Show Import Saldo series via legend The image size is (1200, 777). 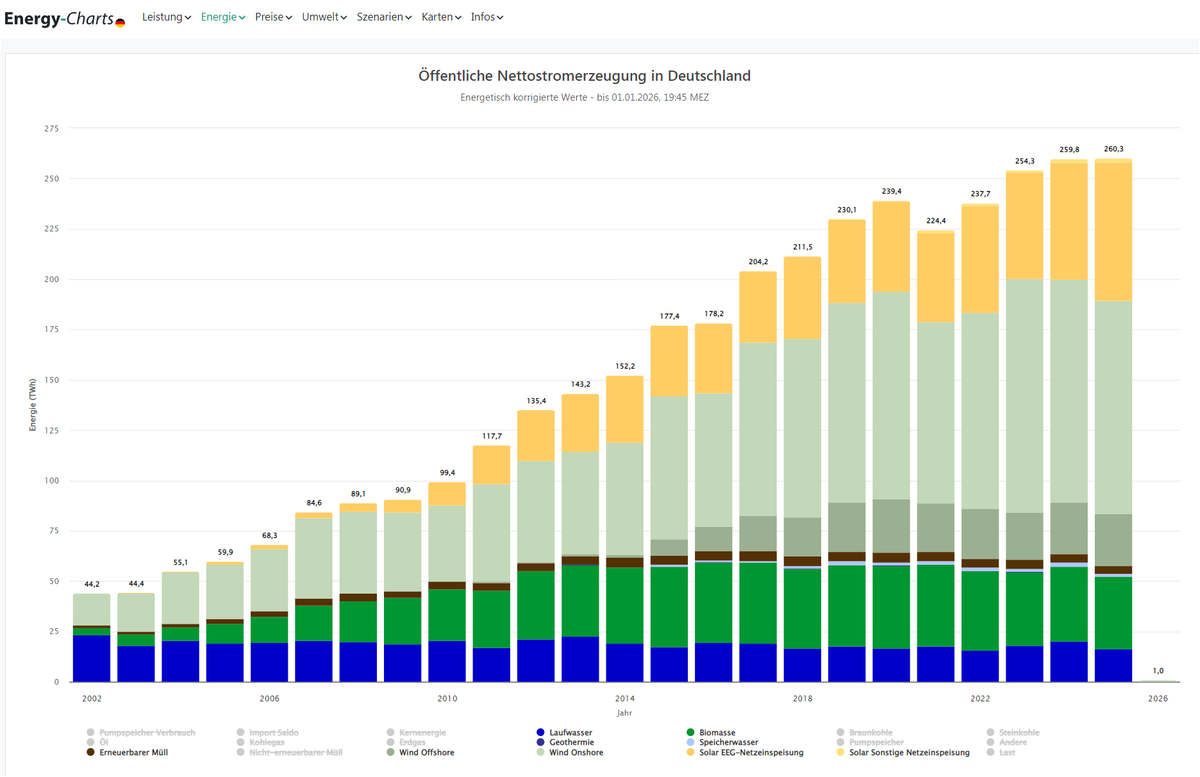267,733
